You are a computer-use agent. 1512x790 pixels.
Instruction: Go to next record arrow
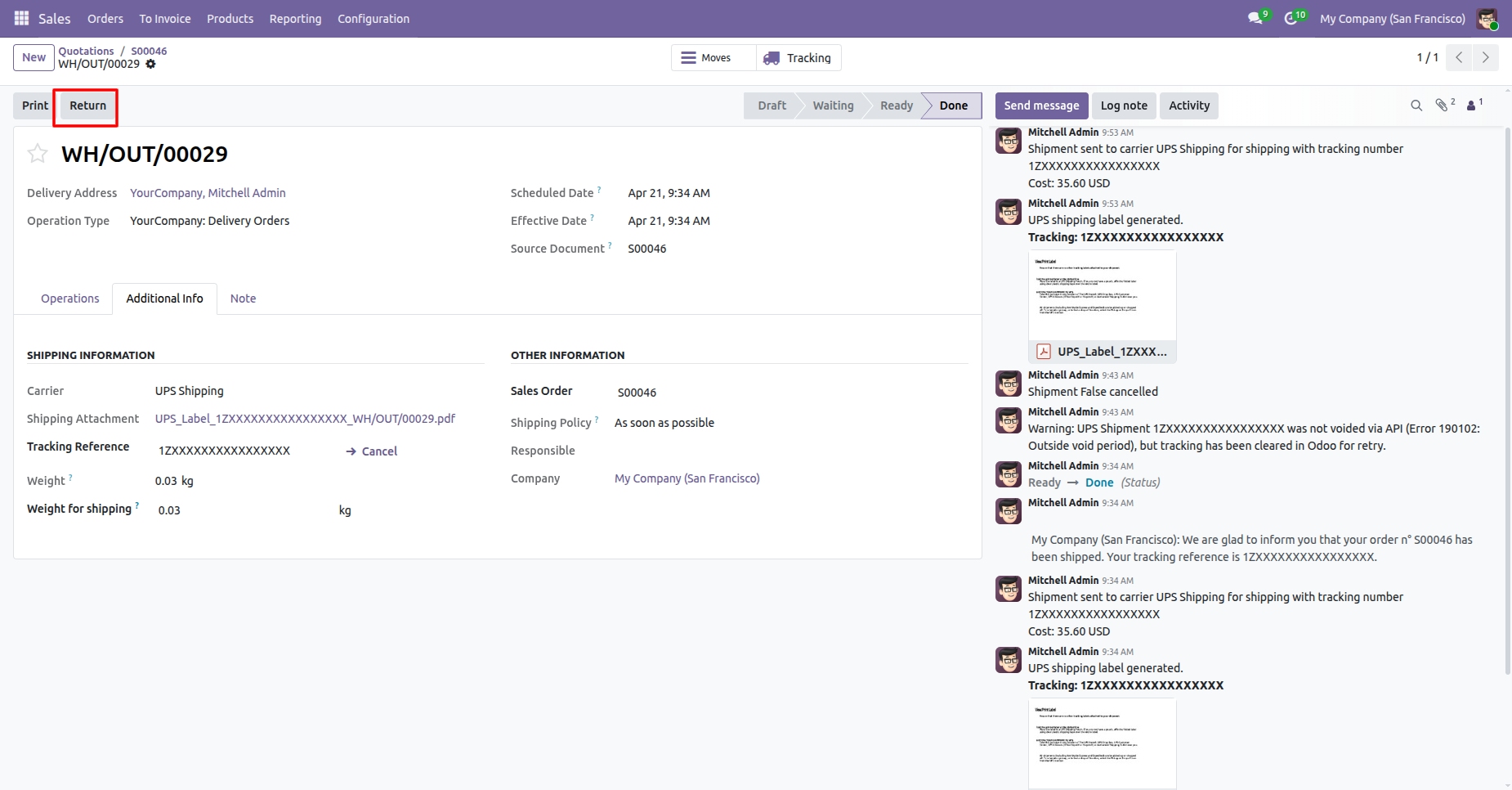point(1485,57)
